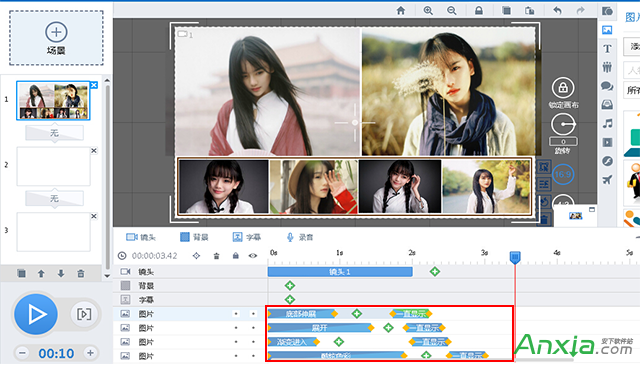Toggle the eye visibility icon in timeline header
This screenshot has height=365, width=640.
pyautogui.click(x=253, y=256)
